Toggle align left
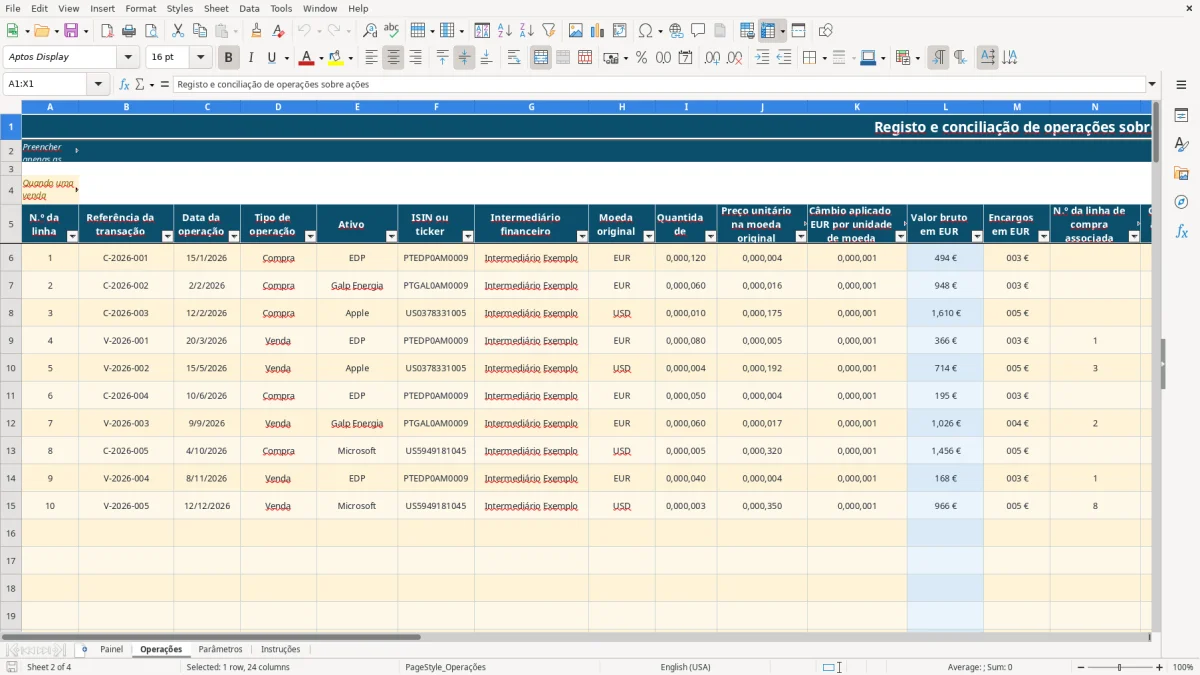The image size is (1200, 675). click(371, 58)
